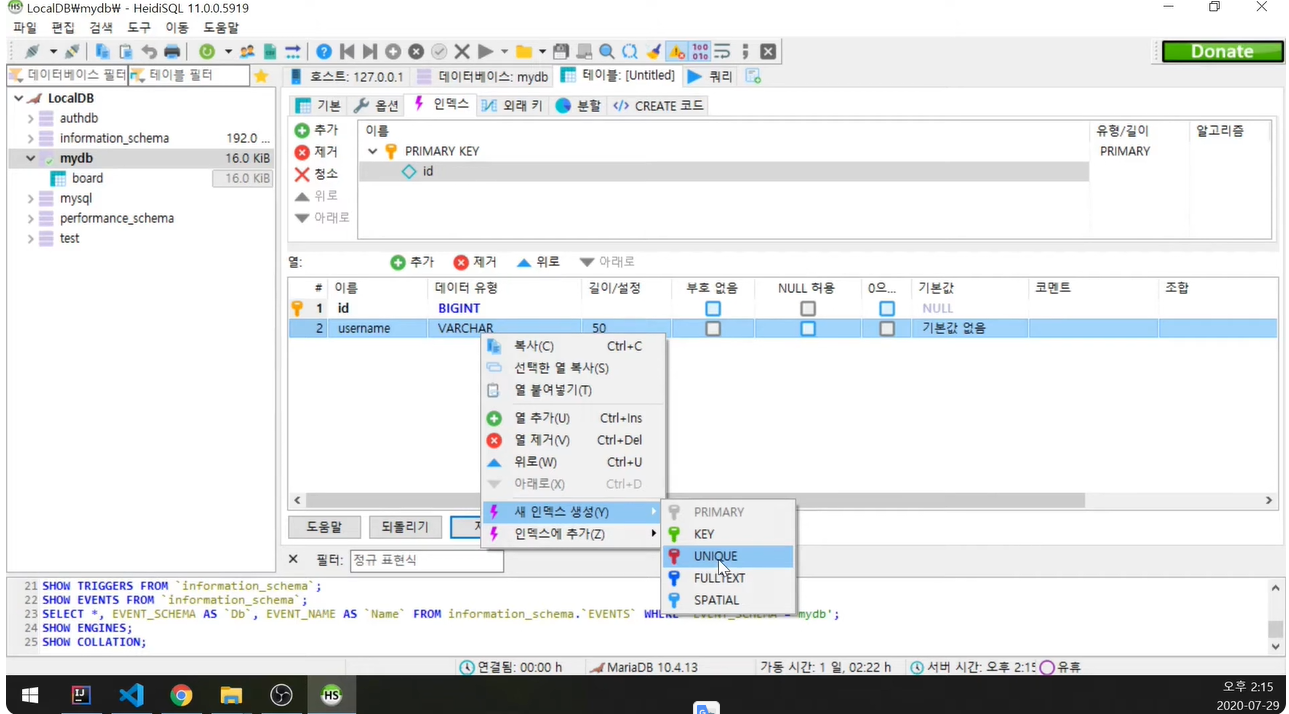Jump to the first record icon
1289x714 pixels.
[347, 51]
